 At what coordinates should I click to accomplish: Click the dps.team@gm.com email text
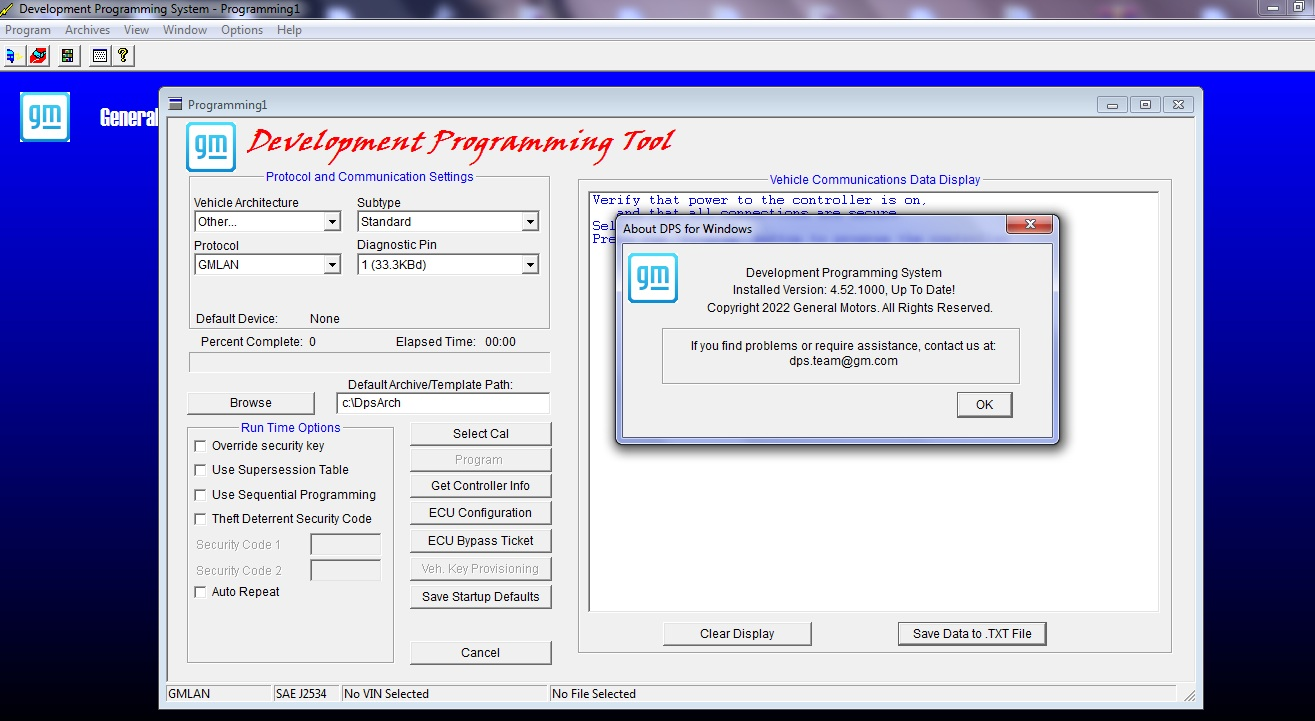coord(843,362)
